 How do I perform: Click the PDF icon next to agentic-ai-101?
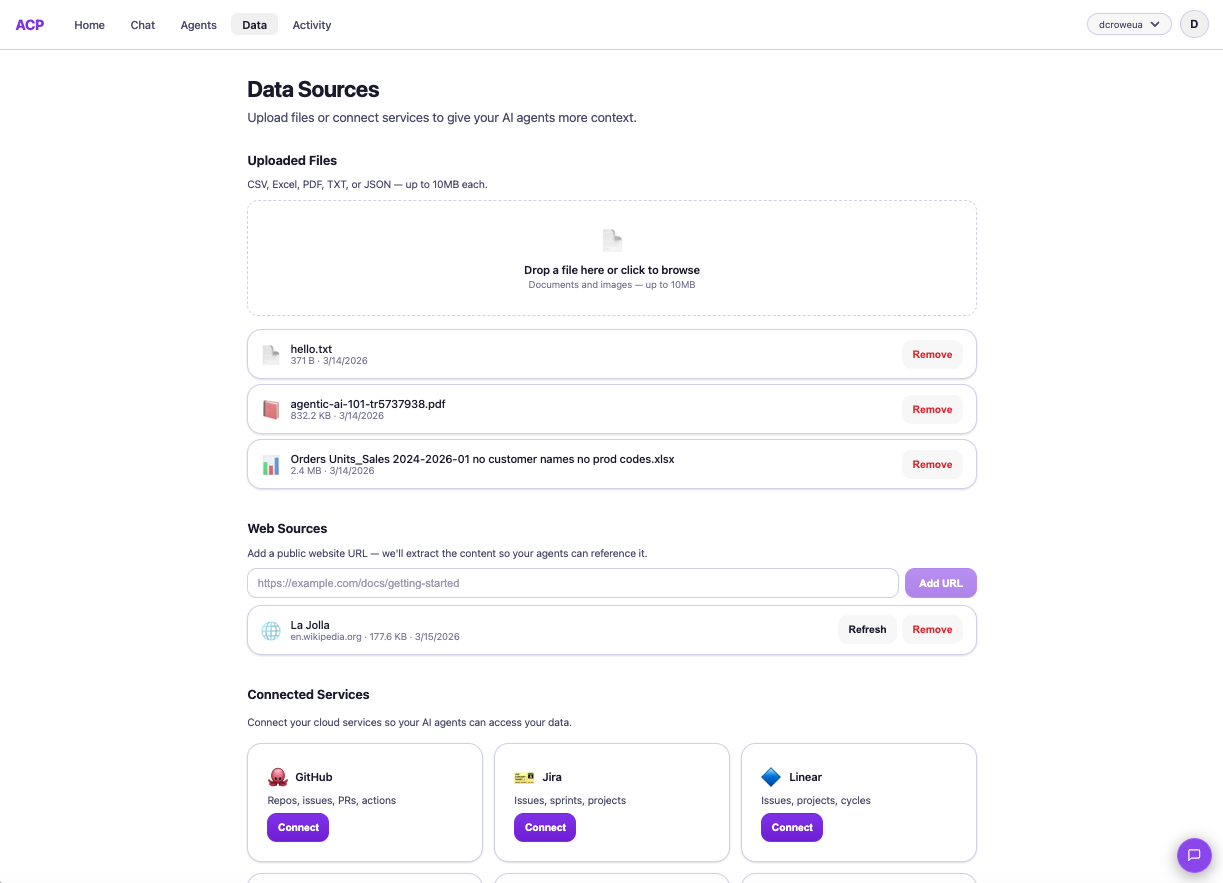click(x=270, y=409)
